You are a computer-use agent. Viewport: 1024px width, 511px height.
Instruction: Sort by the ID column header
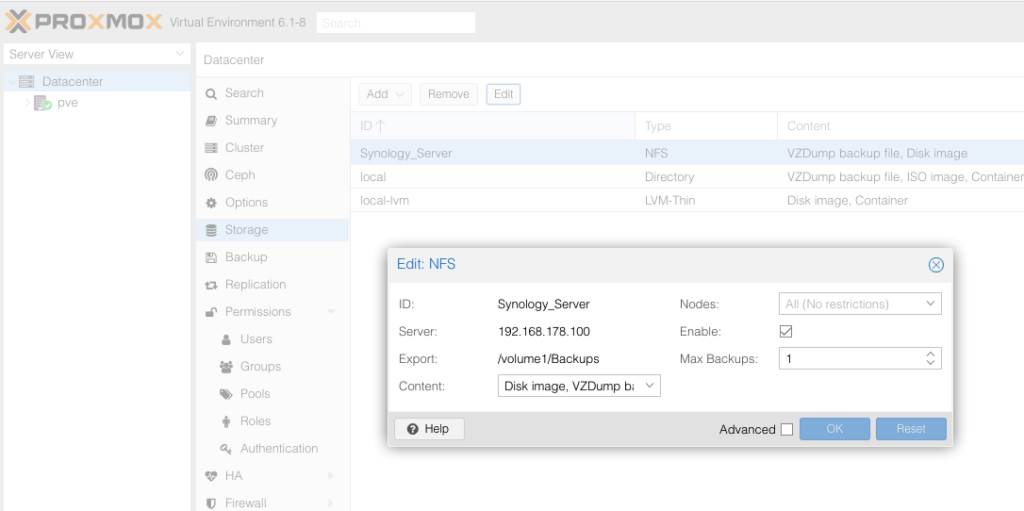[492, 126]
